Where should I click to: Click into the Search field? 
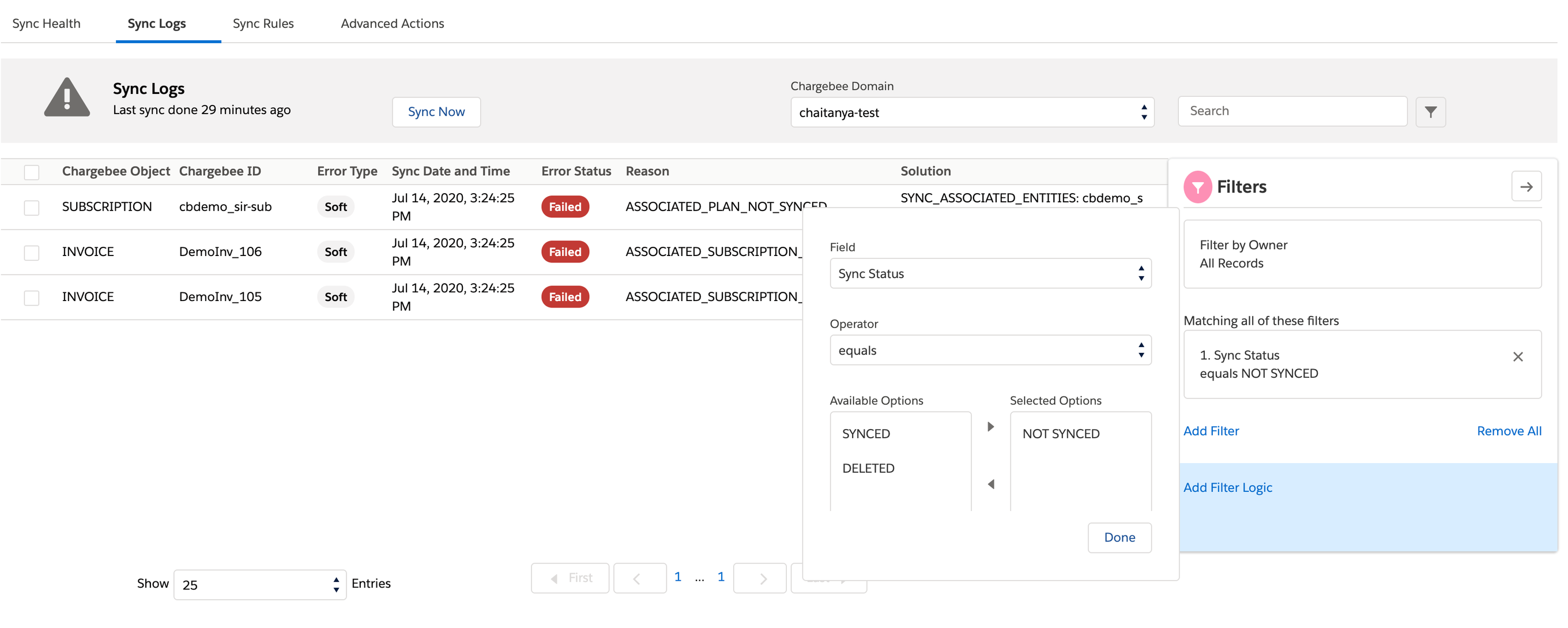(1292, 111)
